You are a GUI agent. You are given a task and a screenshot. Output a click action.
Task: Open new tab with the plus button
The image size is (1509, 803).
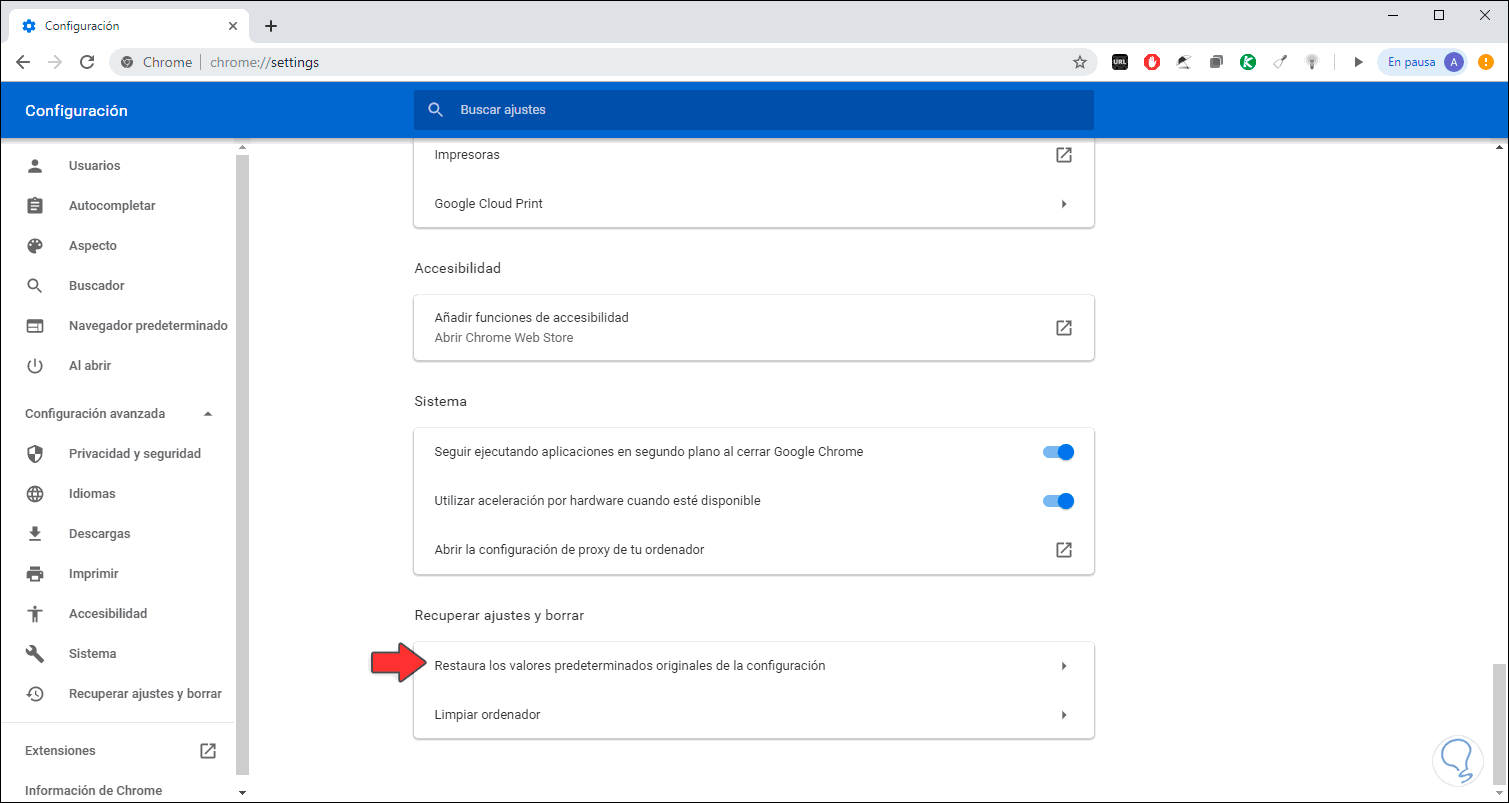(x=271, y=26)
